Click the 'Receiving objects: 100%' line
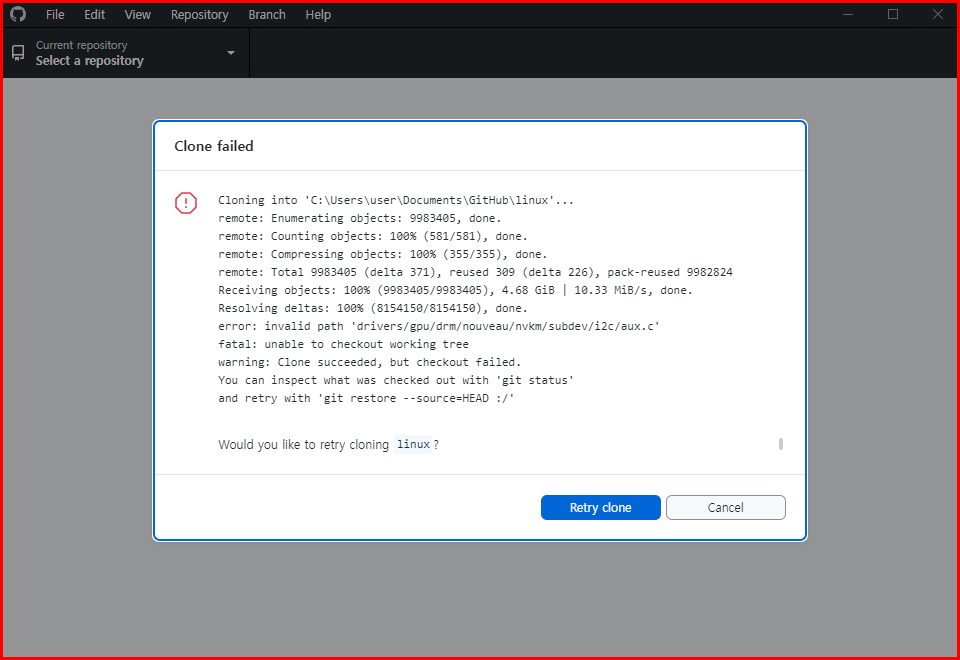The width and height of the screenshot is (960, 660). [456, 290]
